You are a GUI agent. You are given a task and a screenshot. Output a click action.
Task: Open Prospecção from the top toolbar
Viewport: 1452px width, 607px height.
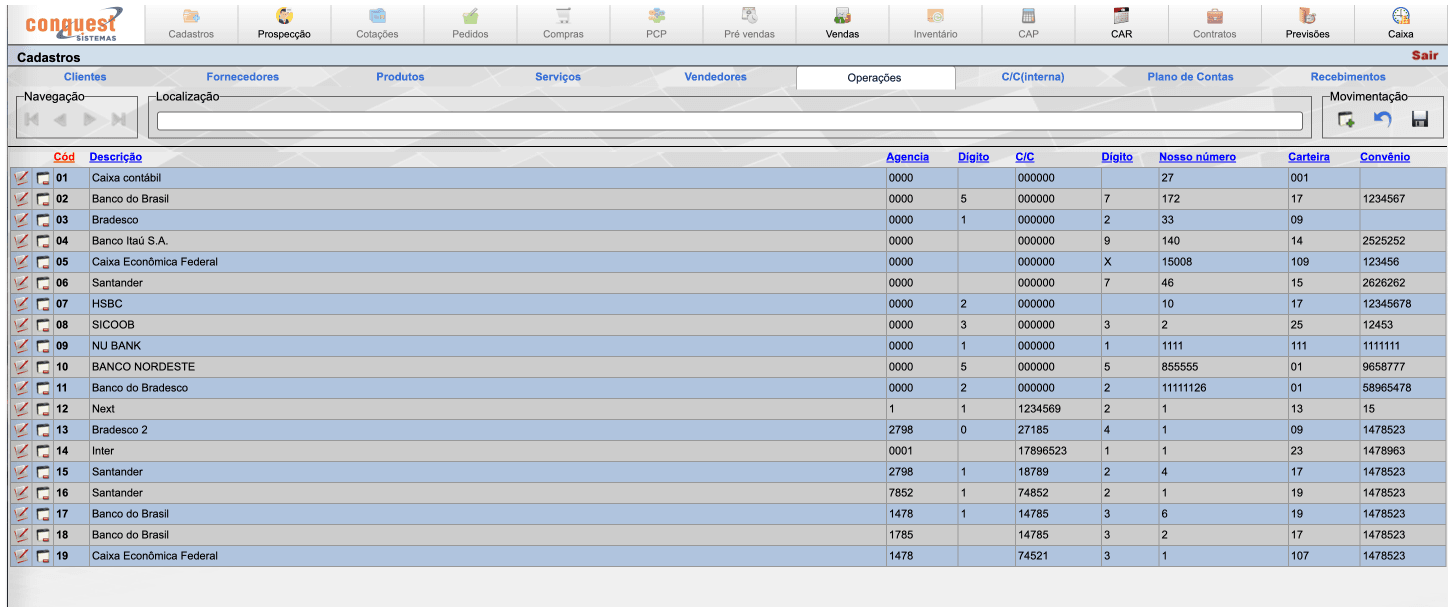click(284, 23)
